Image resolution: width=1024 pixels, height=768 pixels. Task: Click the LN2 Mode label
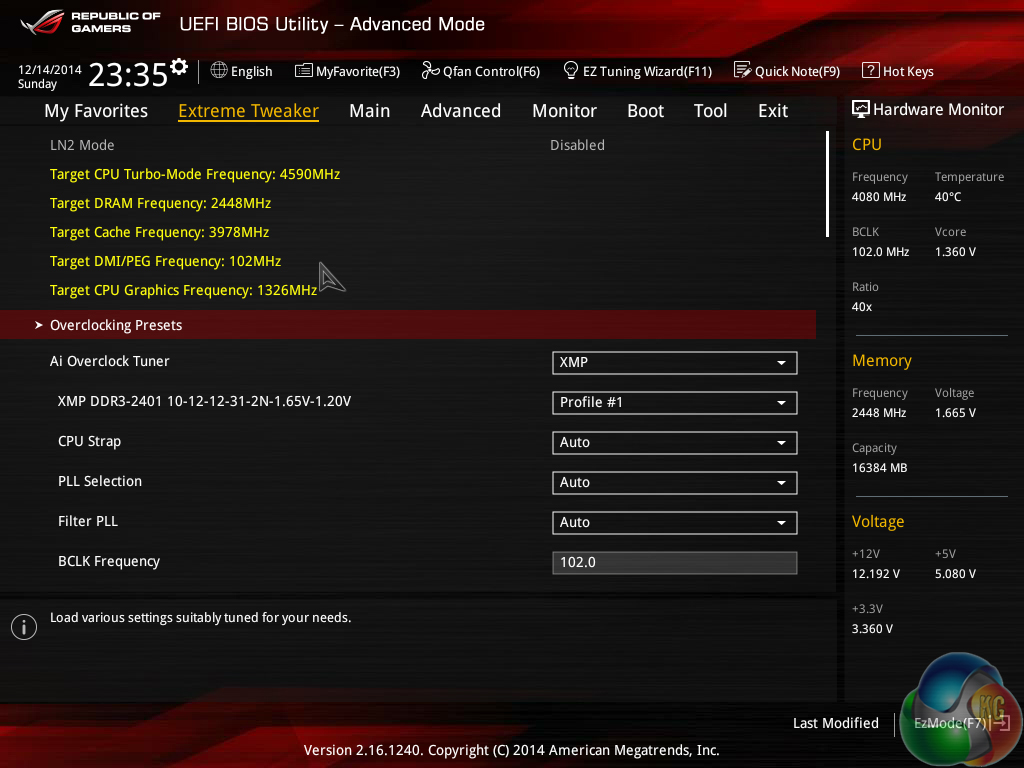pyautogui.click(x=82, y=145)
